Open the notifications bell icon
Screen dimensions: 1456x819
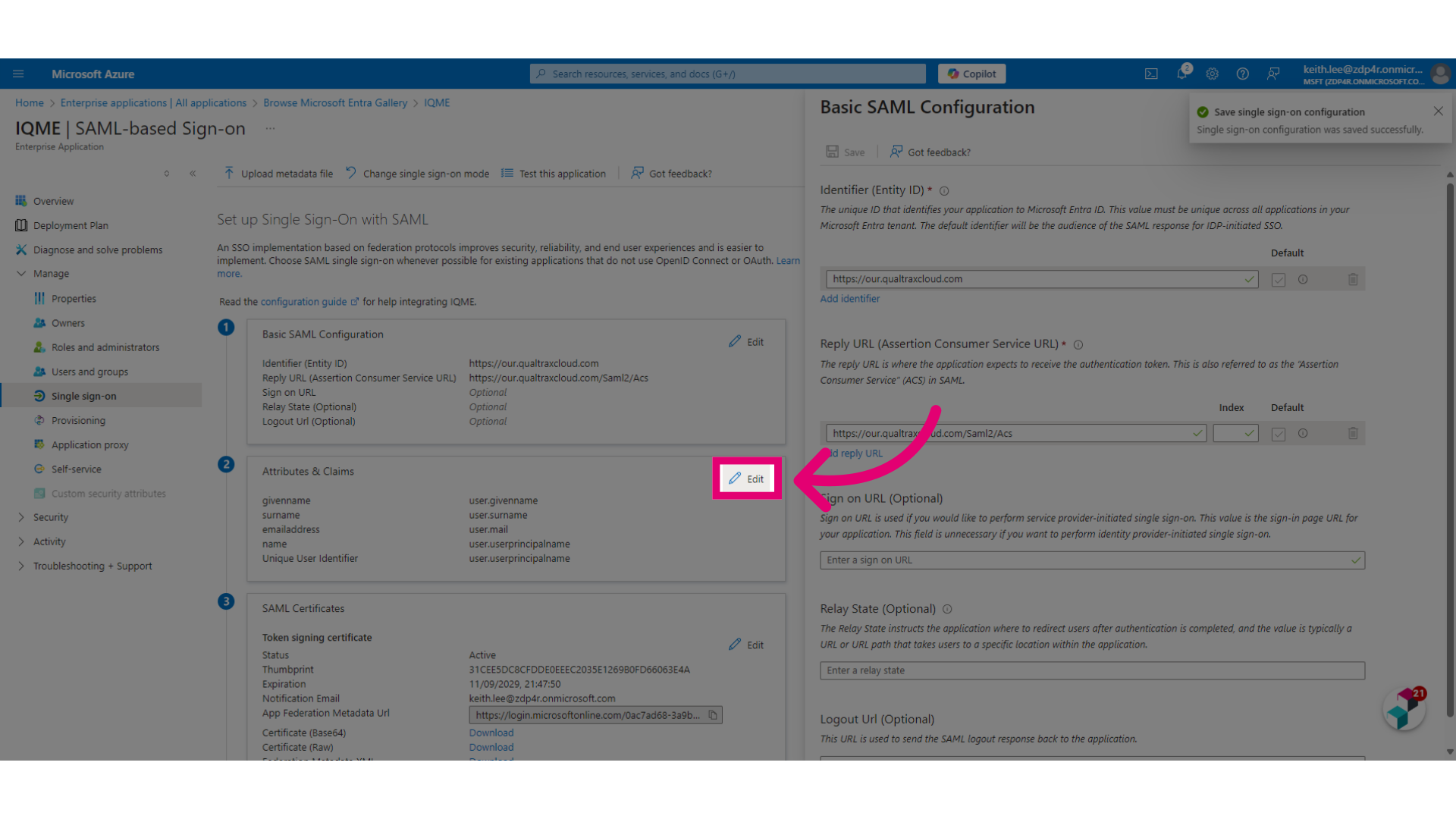click(x=1182, y=74)
